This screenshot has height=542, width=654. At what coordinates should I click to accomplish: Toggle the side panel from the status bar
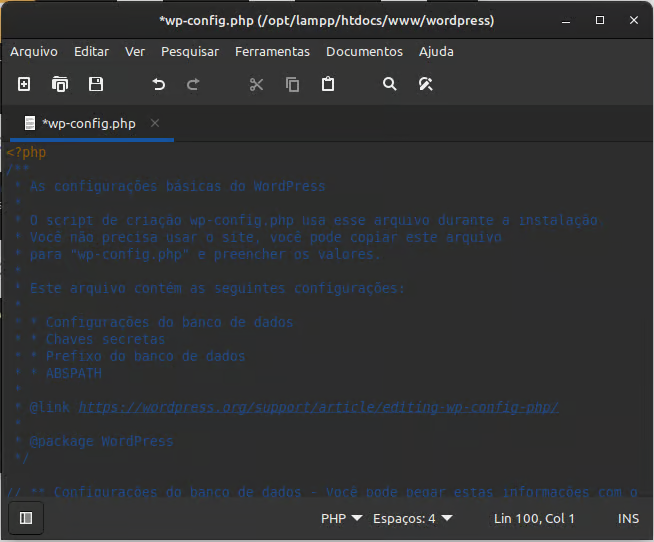pyautogui.click(x=26, y=518)
